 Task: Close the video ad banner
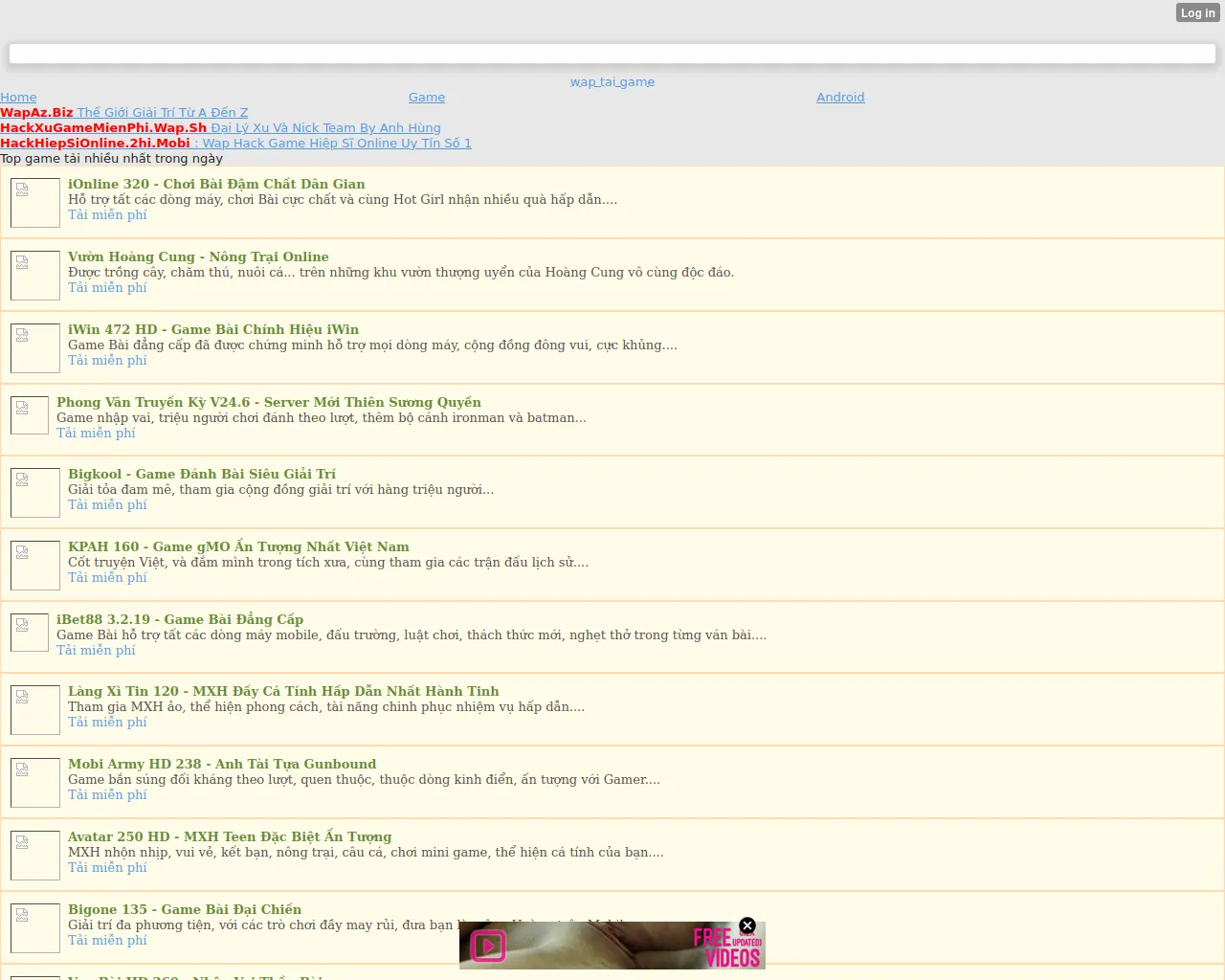tap(747, 925)
